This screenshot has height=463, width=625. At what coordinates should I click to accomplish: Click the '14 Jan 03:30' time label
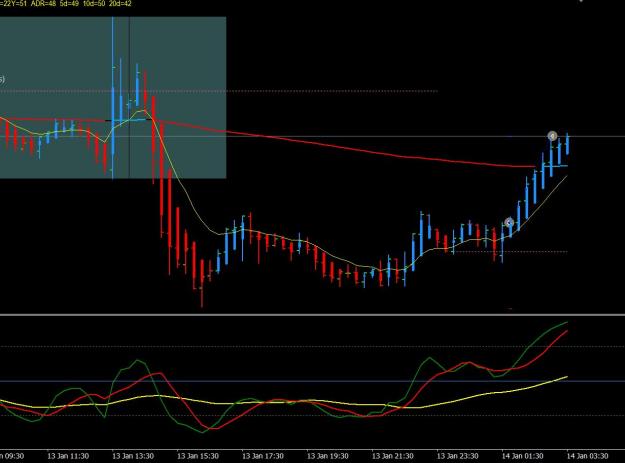[x=588, y=456]
